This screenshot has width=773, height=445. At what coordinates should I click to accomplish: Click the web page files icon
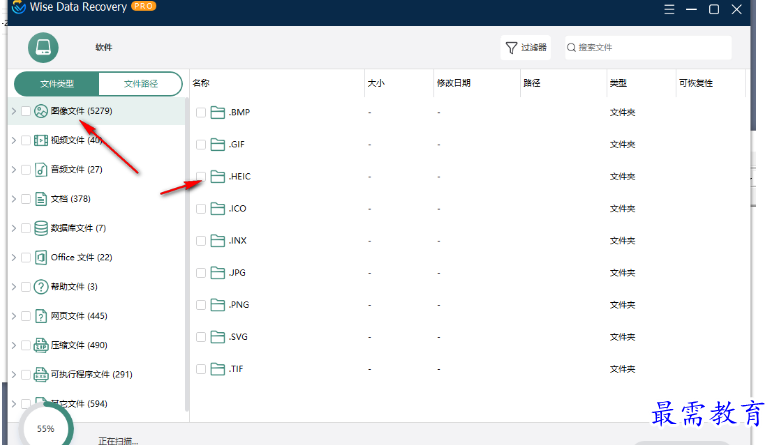click(41, 316)
